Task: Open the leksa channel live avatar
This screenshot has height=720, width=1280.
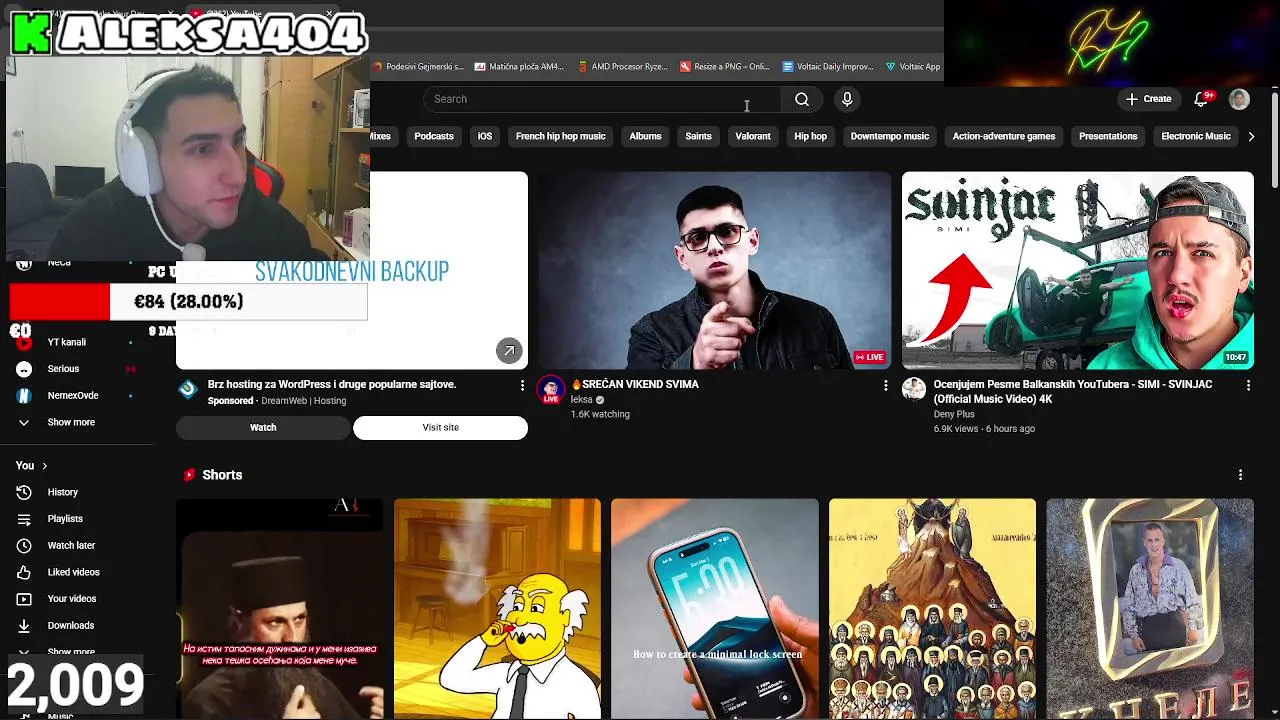Action: pos(550,390)
